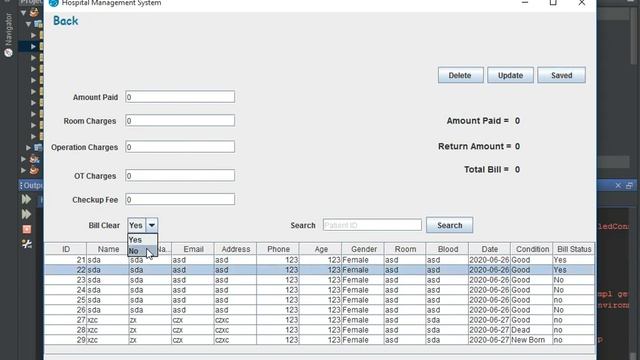This screenshot has width=640, height=360.
Task: Click the Update button
Action: click(x=510, y=75)
